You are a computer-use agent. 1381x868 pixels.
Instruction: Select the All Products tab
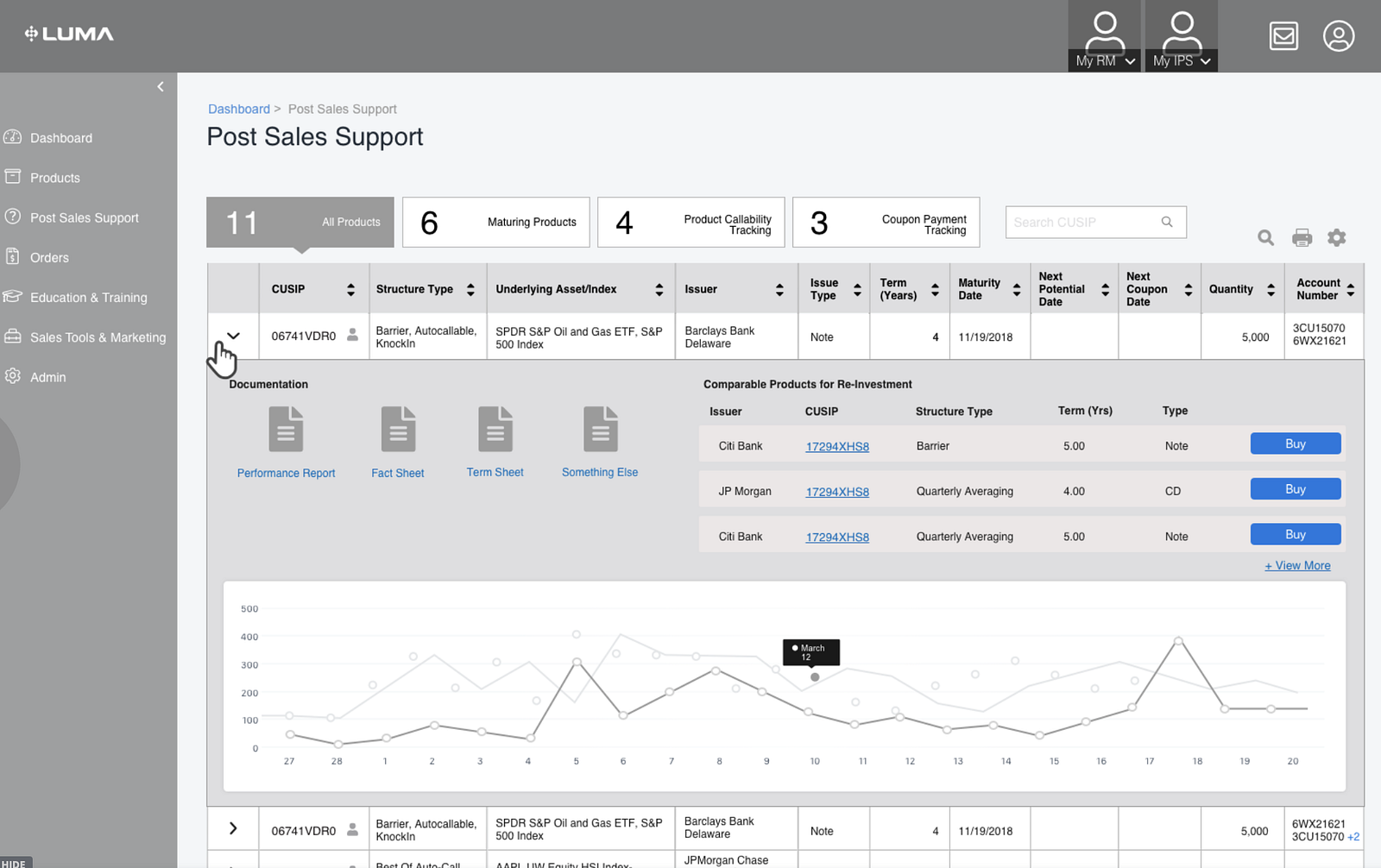tap(300, 223)
